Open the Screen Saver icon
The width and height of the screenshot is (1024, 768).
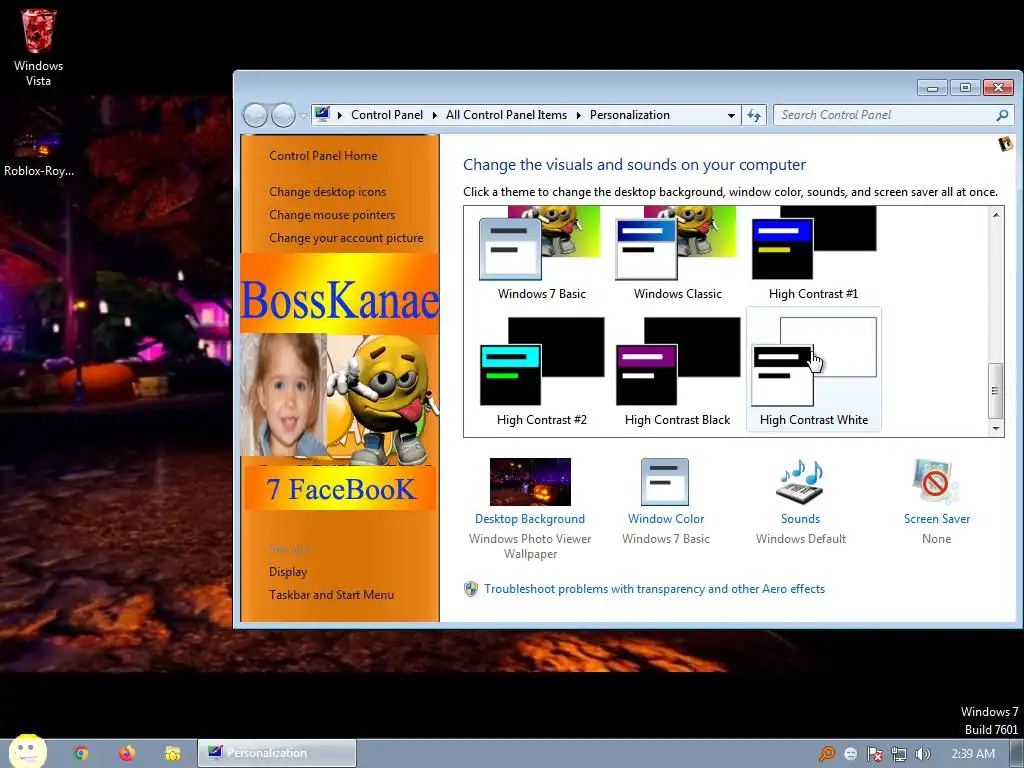tap(936, 482)
